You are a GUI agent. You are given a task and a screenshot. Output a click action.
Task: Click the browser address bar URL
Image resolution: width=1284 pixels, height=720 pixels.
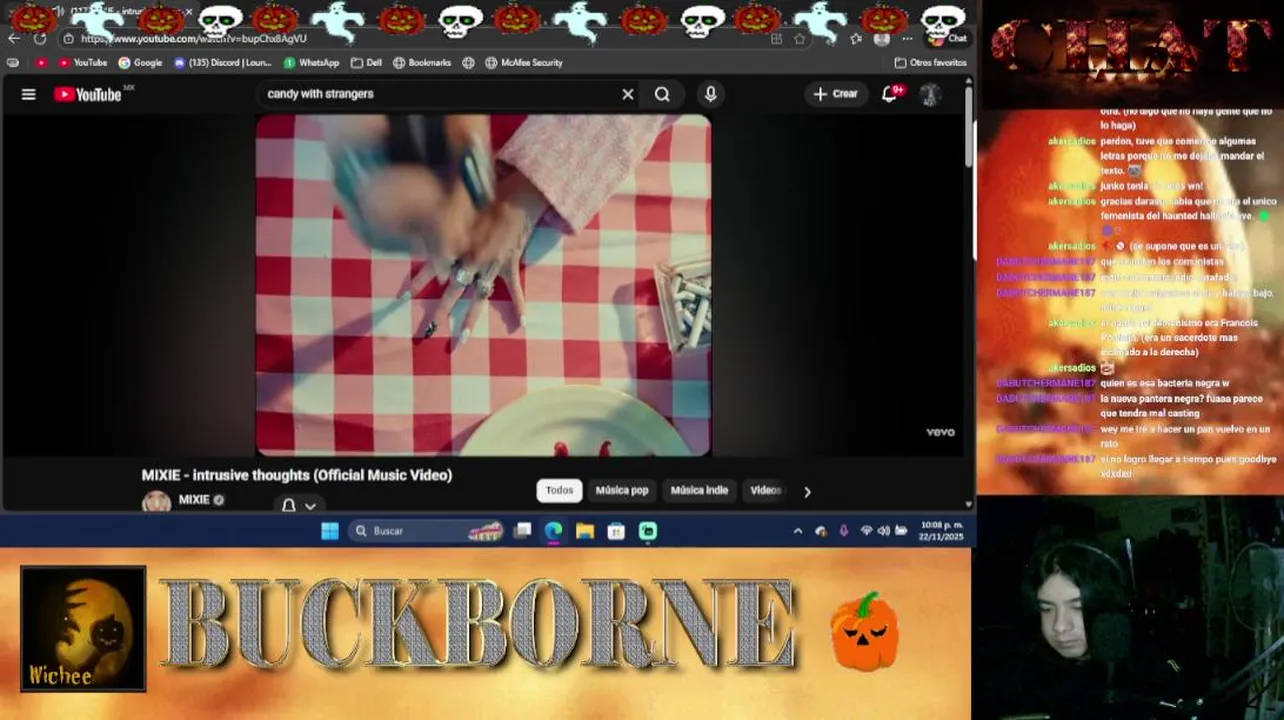pos(193,38)
